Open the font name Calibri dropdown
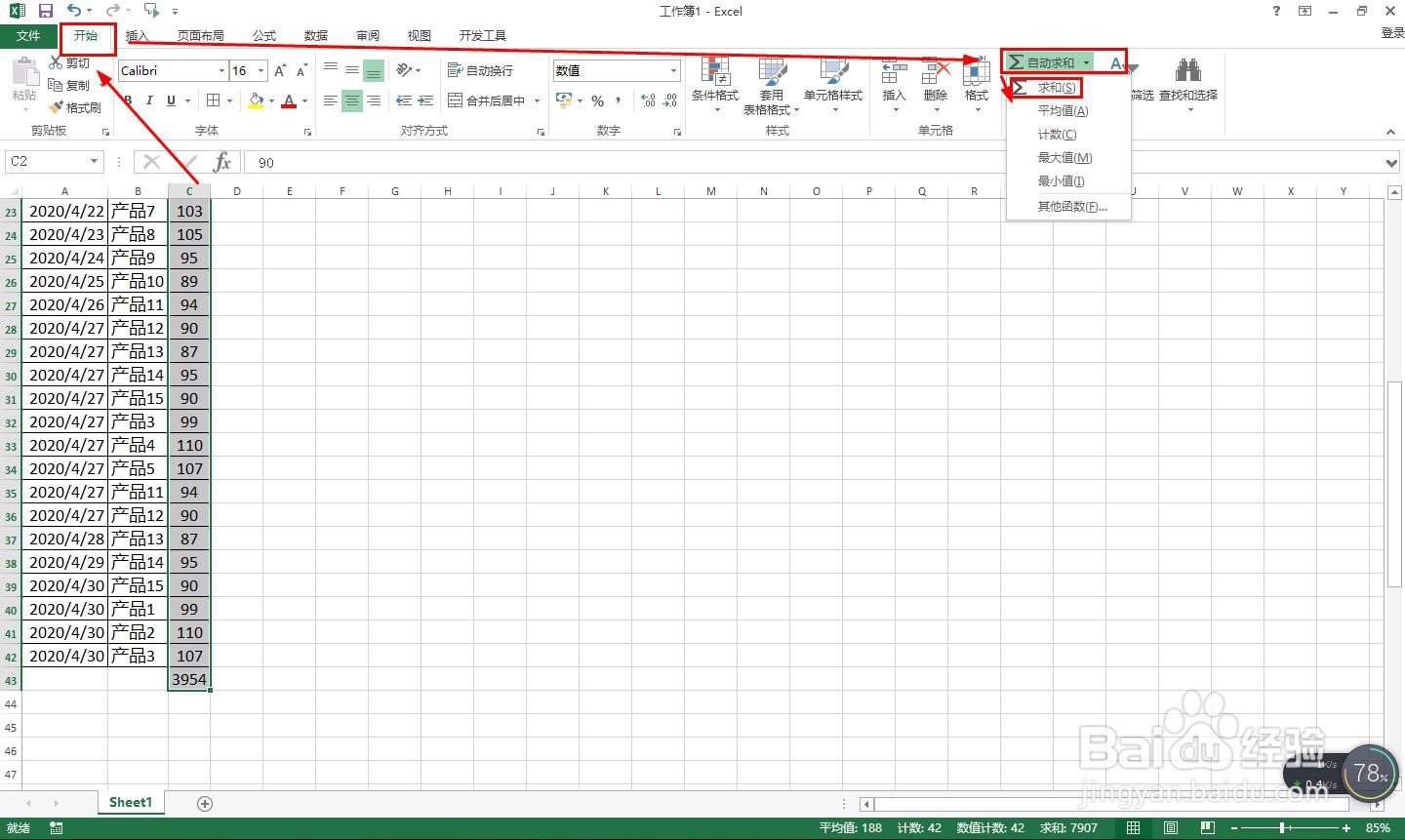Image resolution: width=1405 pixels, height=840 pixels. tap(221, 70)
